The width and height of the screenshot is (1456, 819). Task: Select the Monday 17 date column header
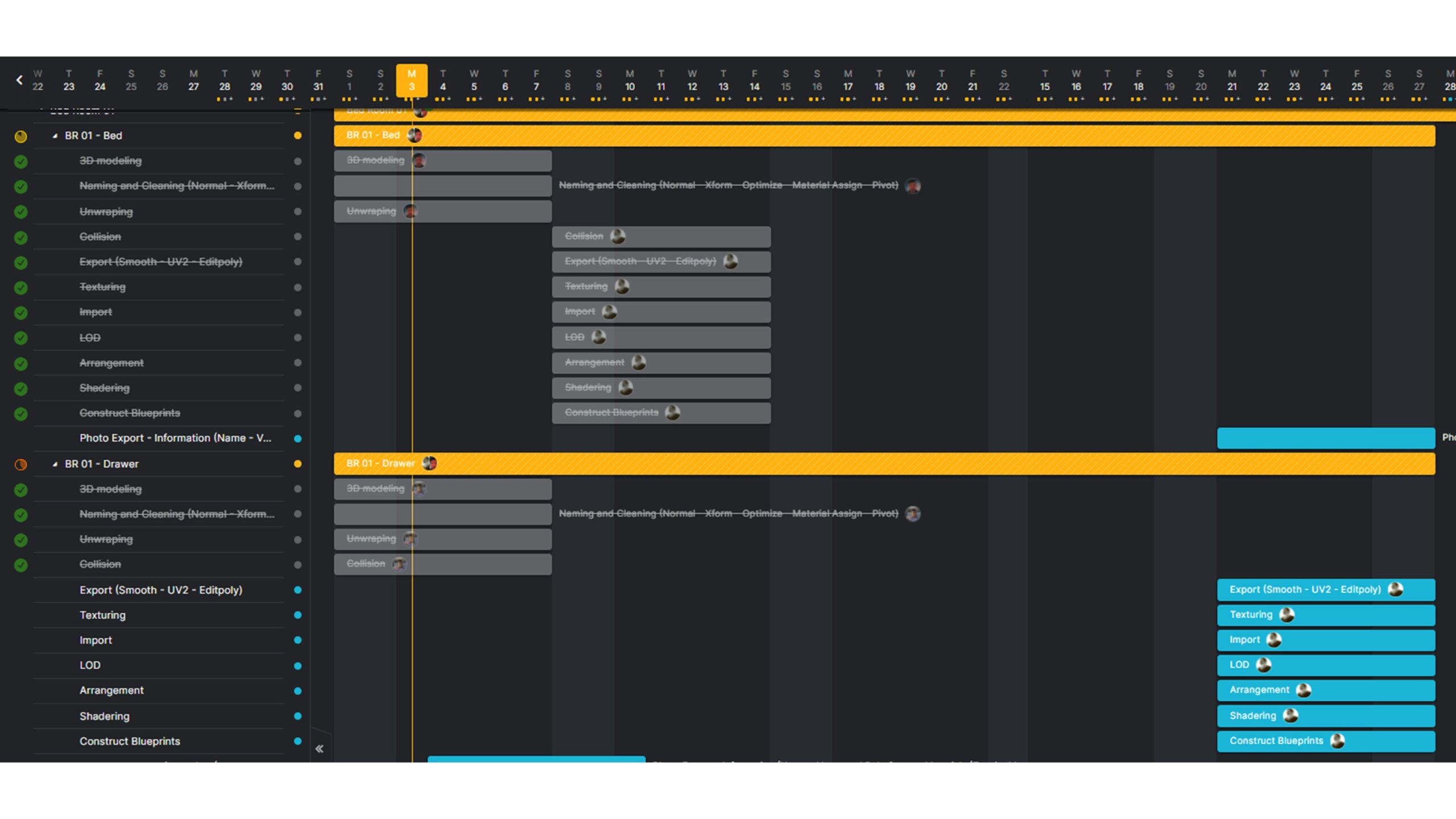(847, 80)
